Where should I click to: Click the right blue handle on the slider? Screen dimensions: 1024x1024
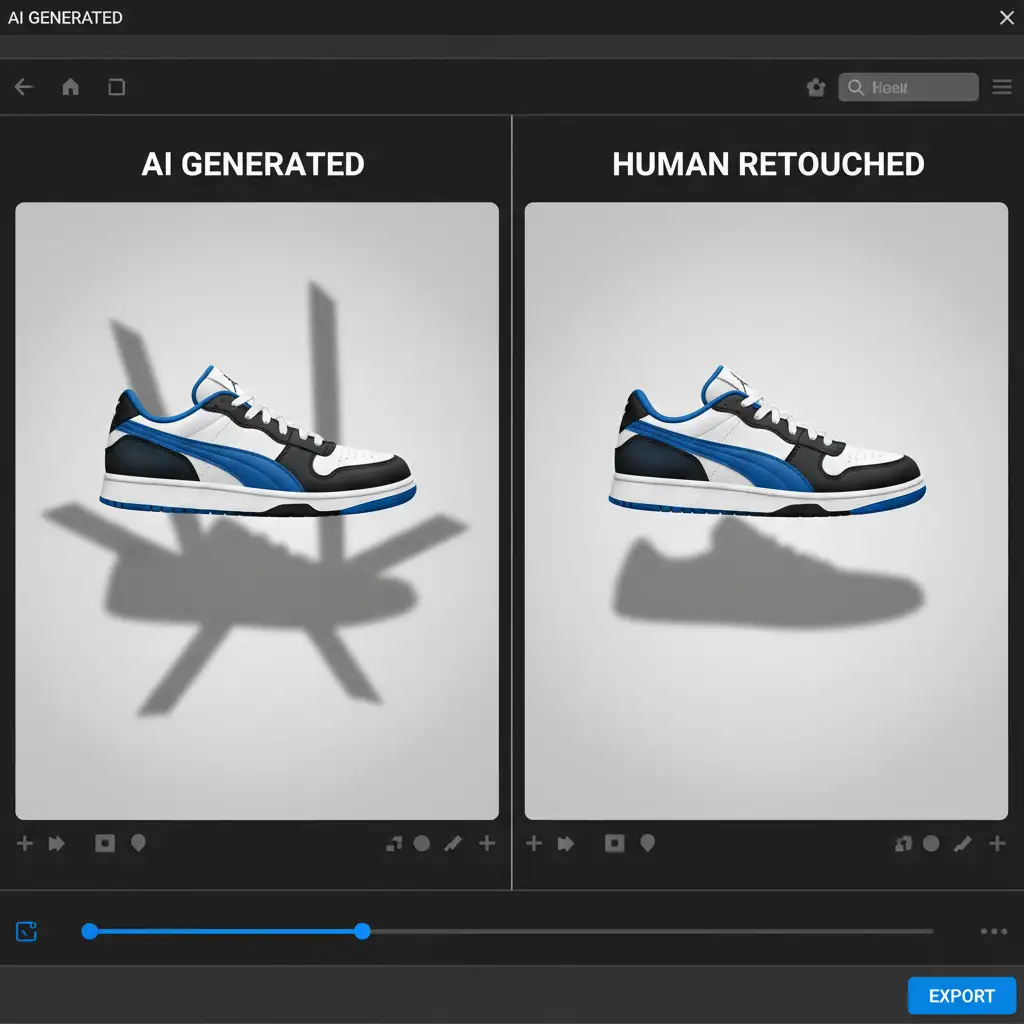(362, 931)
